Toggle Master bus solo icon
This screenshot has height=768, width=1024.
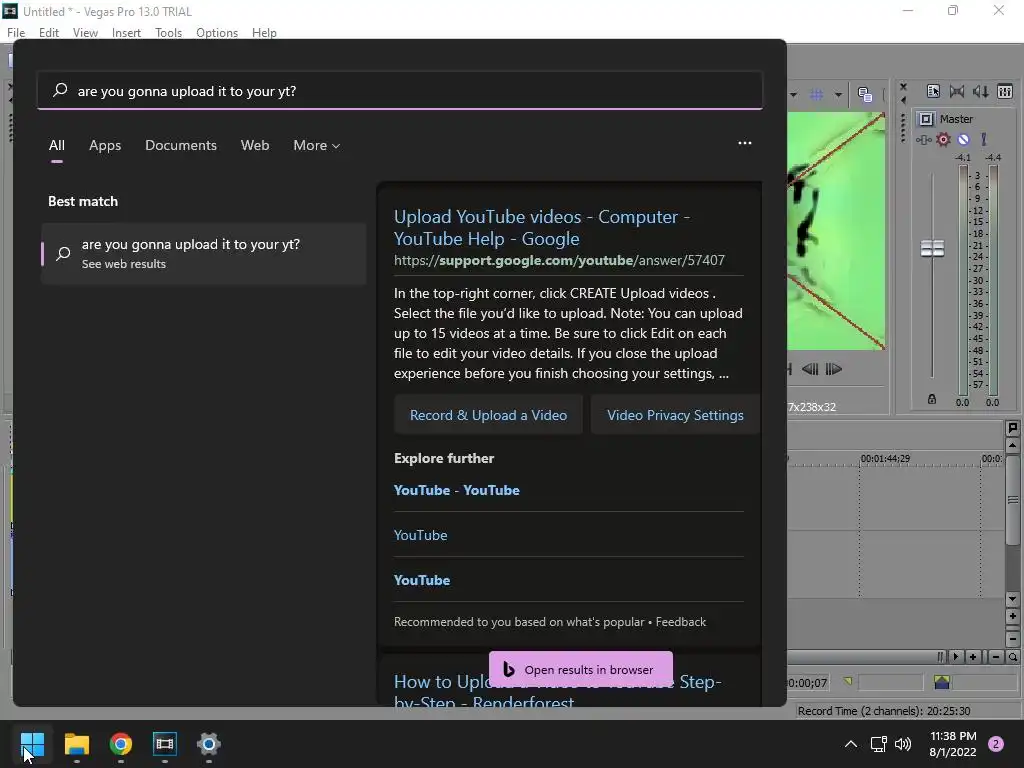(x=984, y=139)
